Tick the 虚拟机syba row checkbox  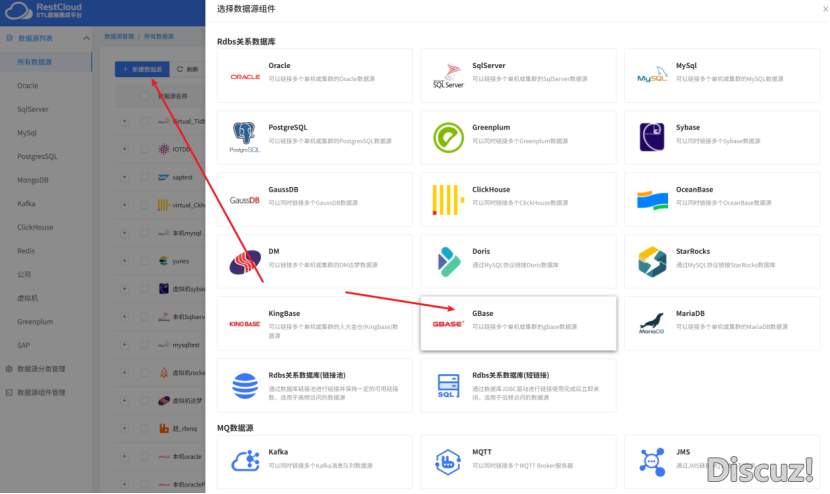pos(144,289)
